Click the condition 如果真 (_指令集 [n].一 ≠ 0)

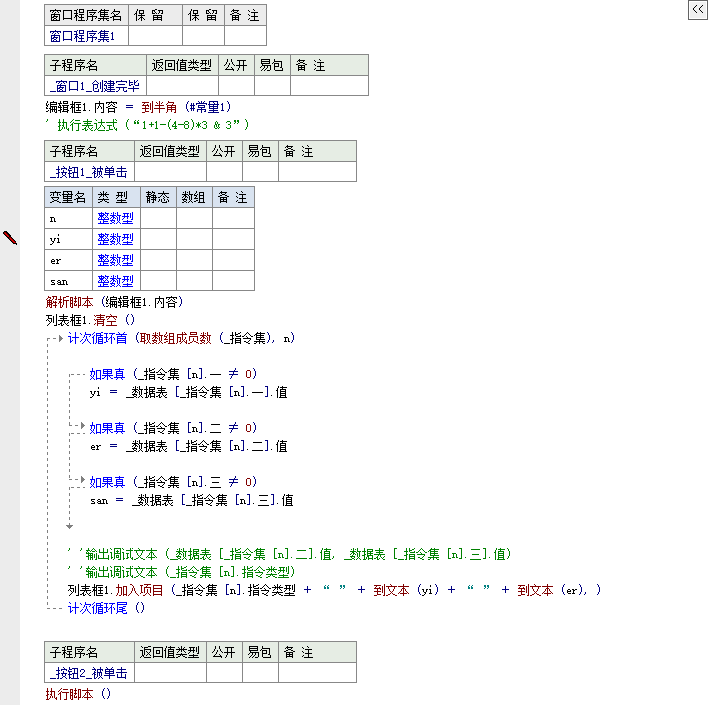tap(173, 374)
